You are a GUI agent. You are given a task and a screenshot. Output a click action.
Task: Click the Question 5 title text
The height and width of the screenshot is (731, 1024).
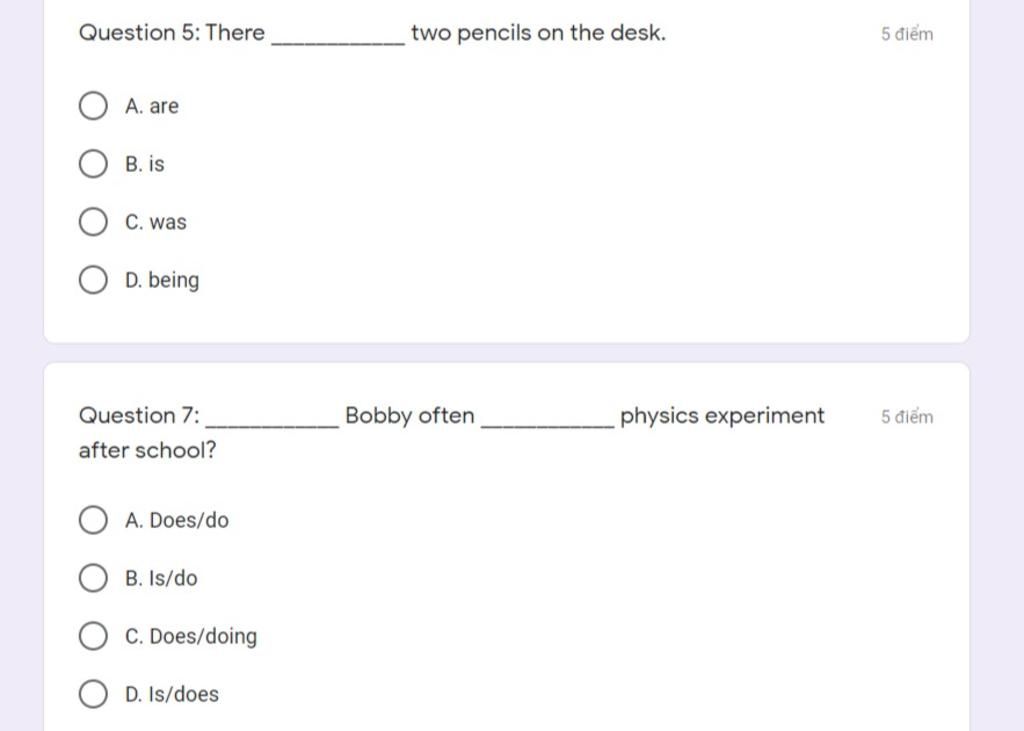[371, 33]
